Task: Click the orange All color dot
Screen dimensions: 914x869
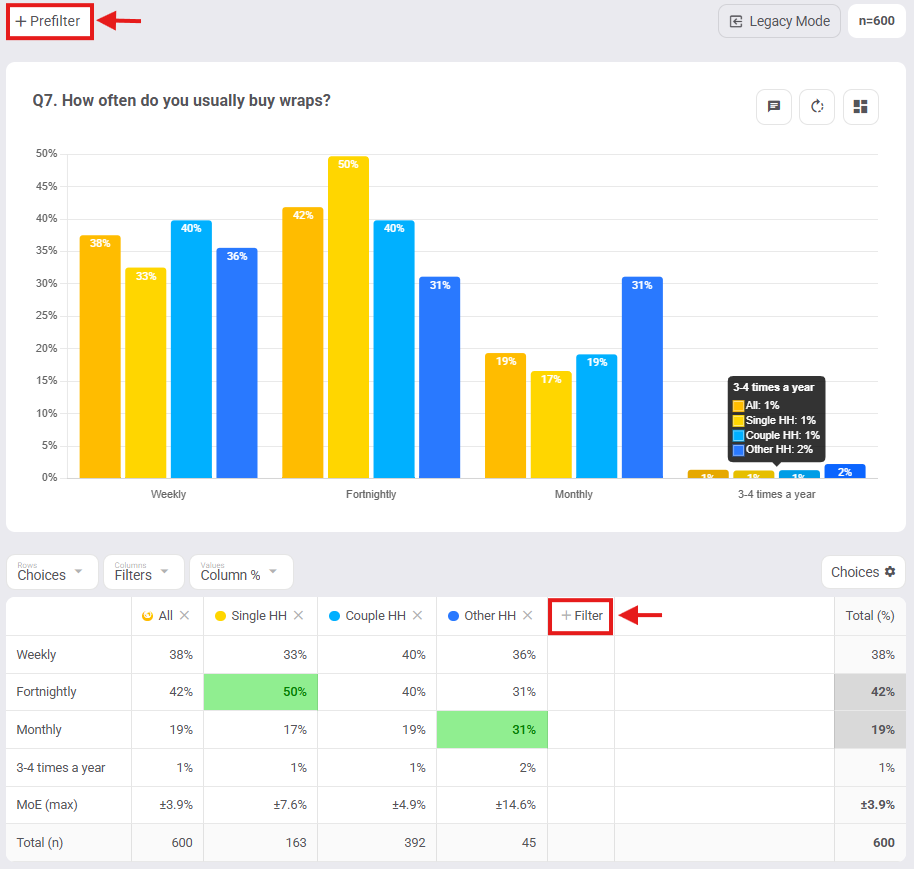Action: [147, 616]
